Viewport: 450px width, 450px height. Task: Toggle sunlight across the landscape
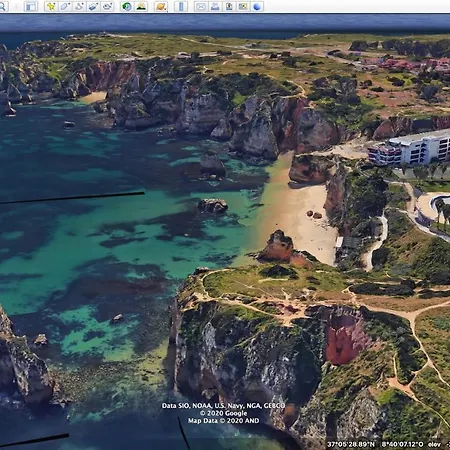[141, 6]
